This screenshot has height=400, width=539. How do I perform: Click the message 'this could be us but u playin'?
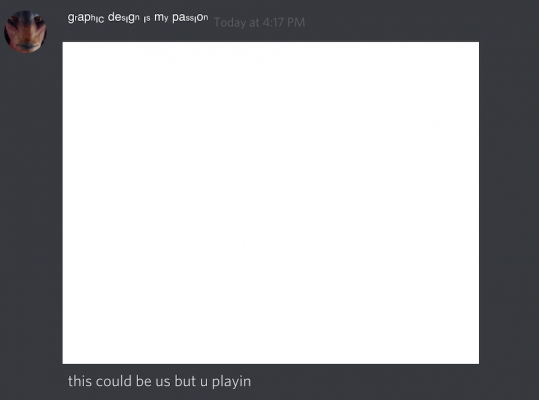point(159,381)
